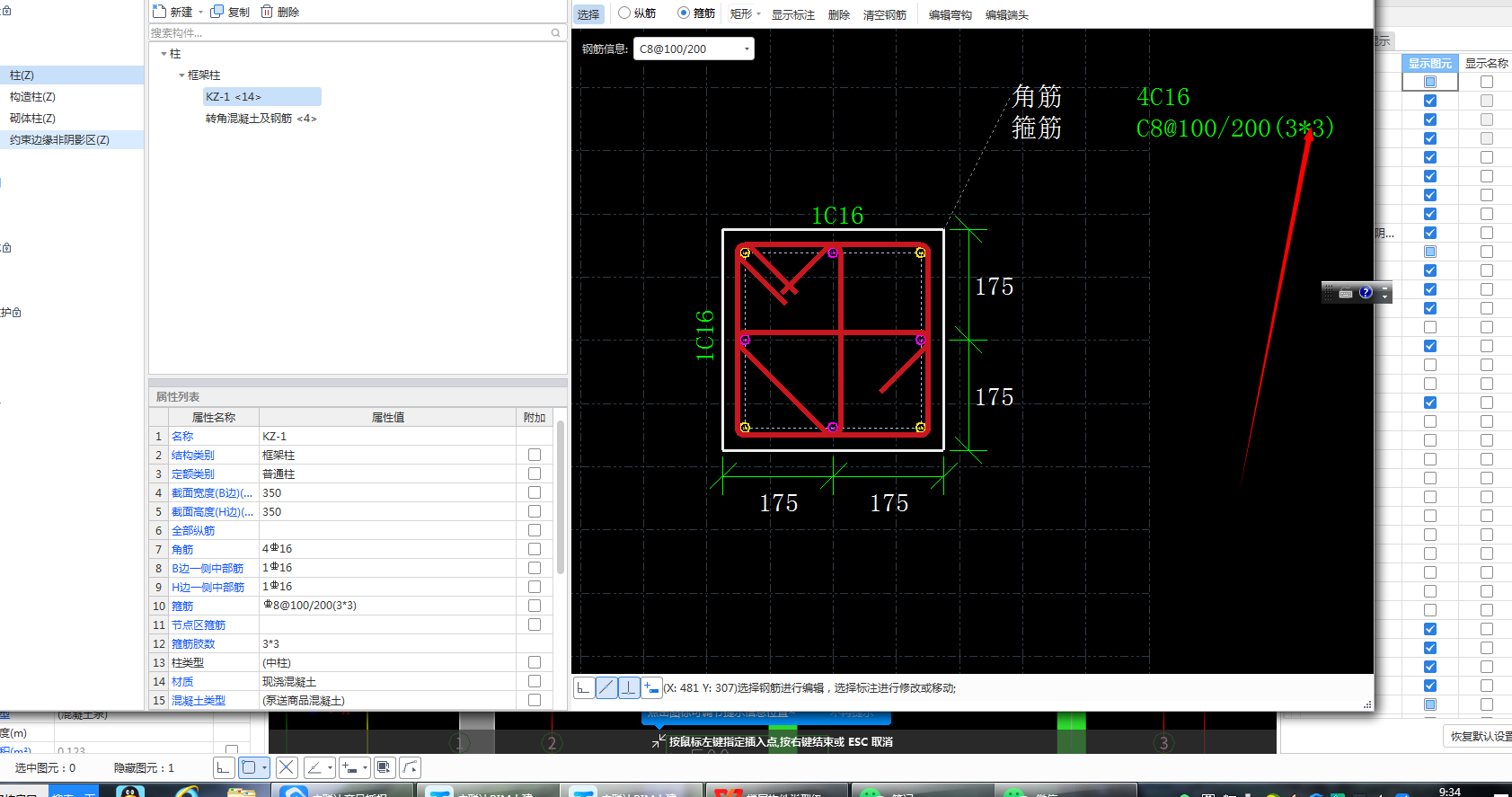
Task: Click the cross intersection icon in bottom toolbar
Action: 287,767
